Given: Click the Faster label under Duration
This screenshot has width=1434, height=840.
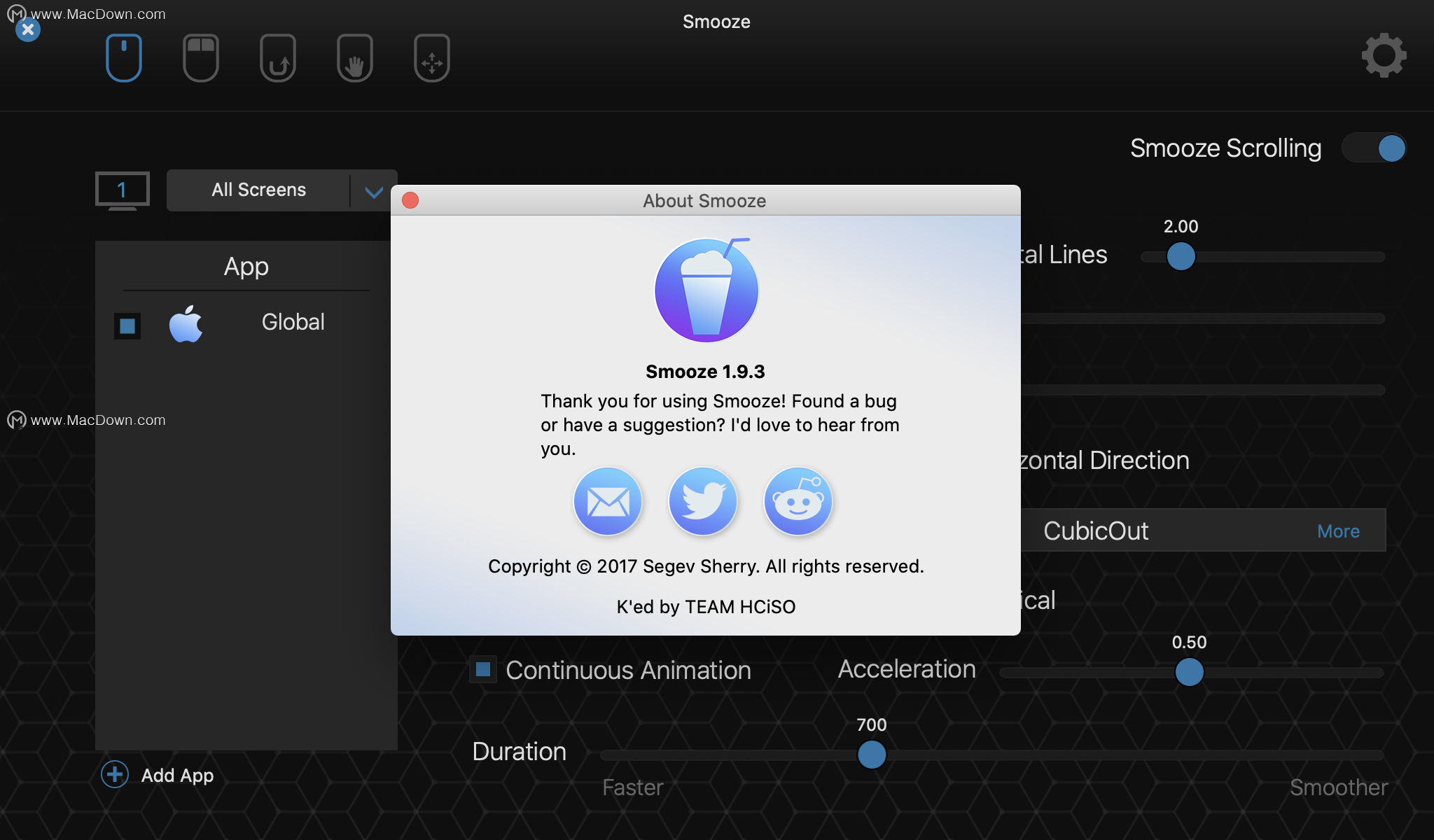Looking at the screenshot, I should tap(633, 787).
